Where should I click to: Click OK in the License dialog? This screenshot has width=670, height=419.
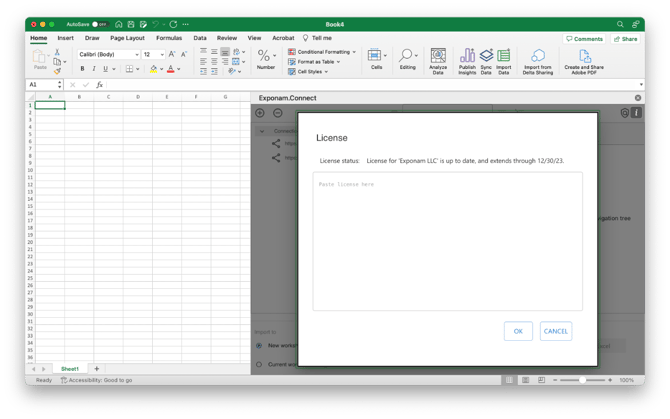tap(518, 331)
